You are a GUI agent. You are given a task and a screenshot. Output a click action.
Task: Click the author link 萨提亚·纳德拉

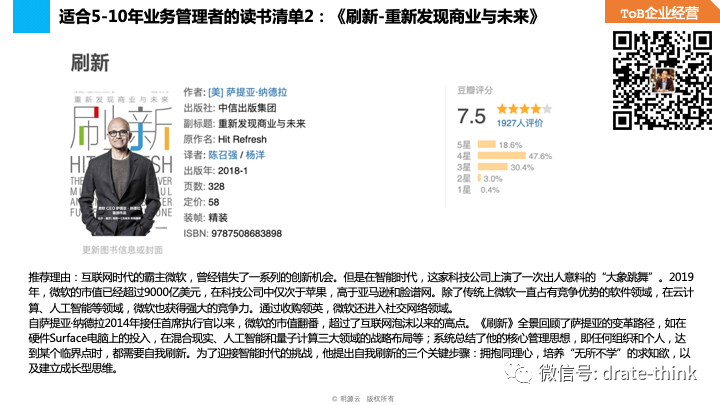coord(256,92)
